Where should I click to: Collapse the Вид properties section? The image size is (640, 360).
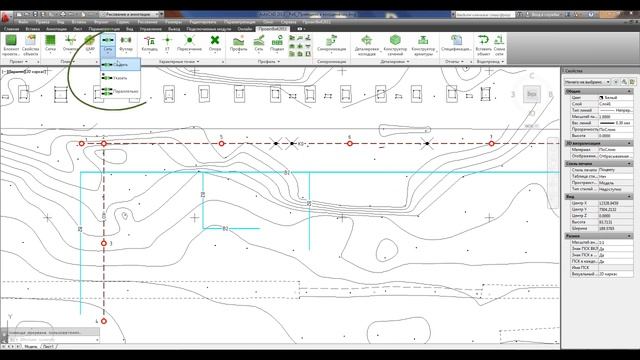coord(629,196)
